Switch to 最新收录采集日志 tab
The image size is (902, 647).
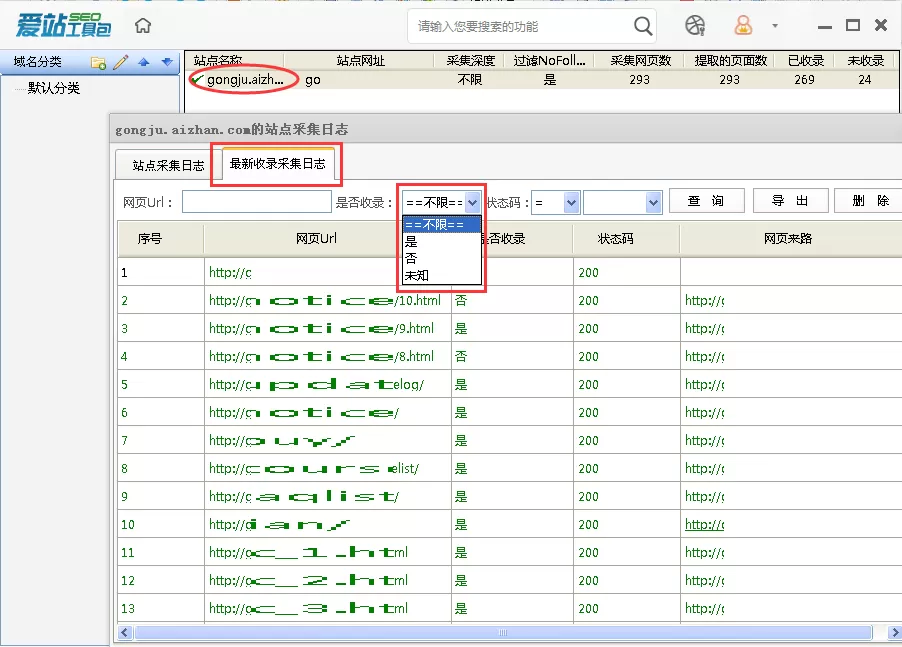click(x=277, y=164)
